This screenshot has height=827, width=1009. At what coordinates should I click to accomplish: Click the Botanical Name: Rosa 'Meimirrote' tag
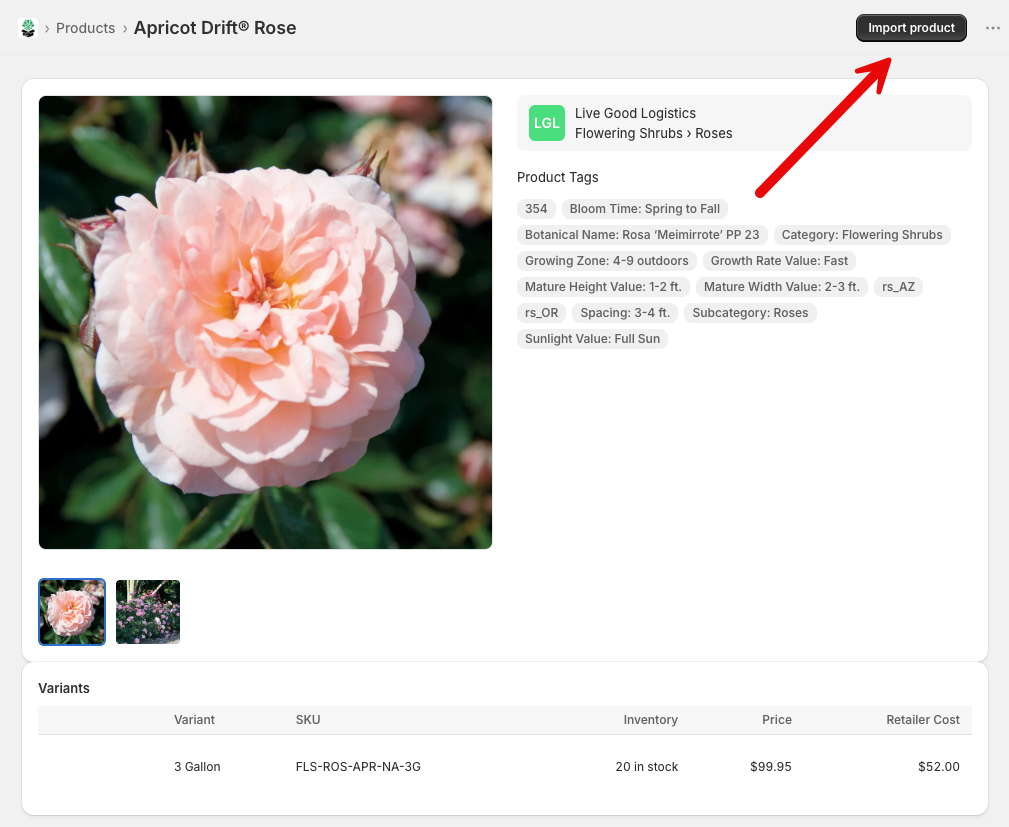[x=642, y=235]
